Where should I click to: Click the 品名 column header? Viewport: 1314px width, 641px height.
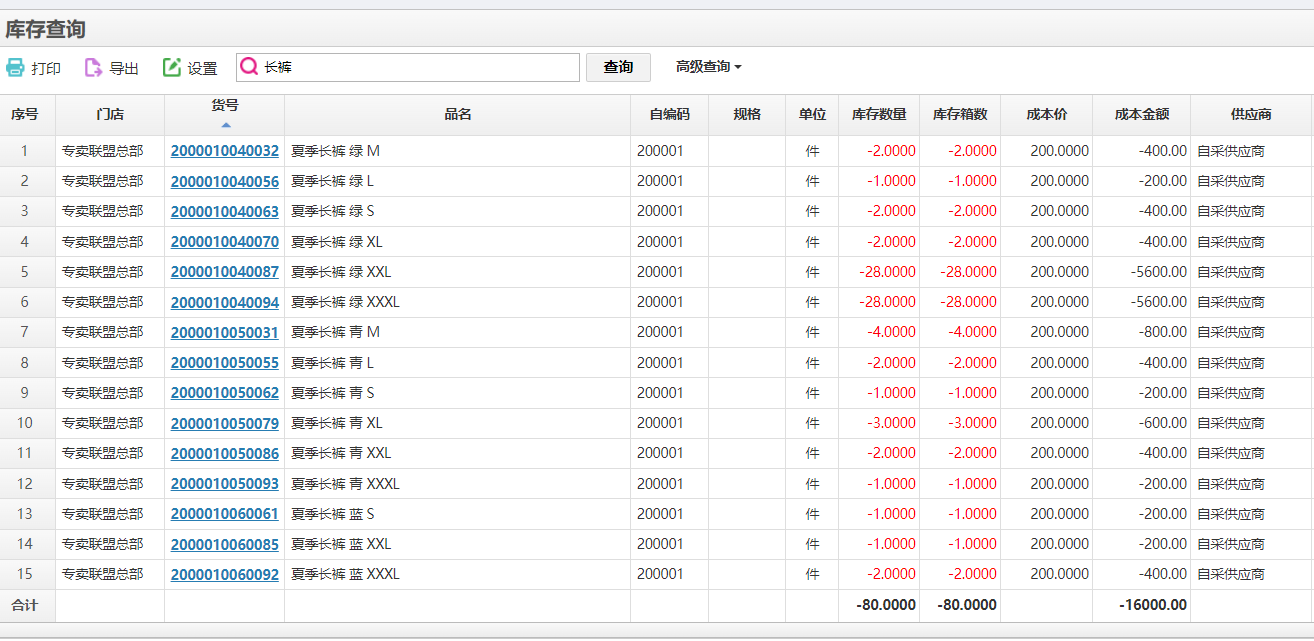[455, 114]
